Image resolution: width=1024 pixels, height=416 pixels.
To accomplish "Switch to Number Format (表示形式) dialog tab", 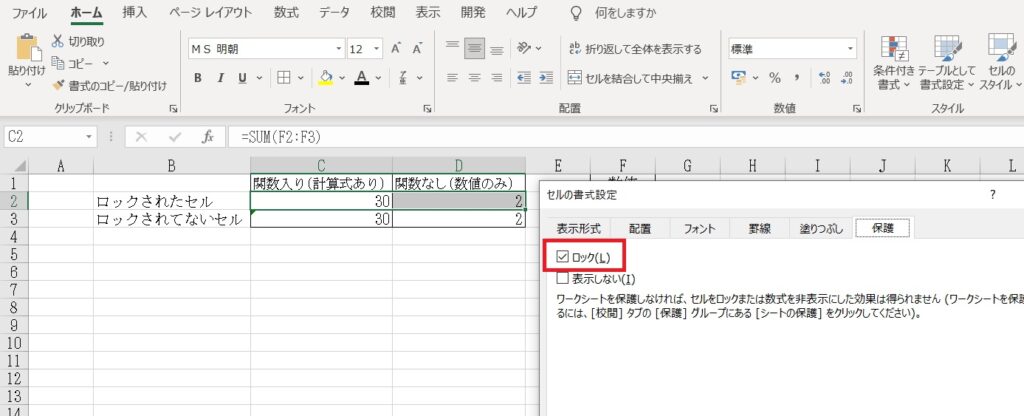I will (578, 229).
